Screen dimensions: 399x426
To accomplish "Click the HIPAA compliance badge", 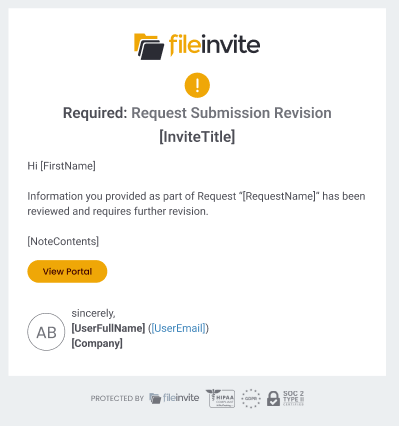I will coord(221,398).
